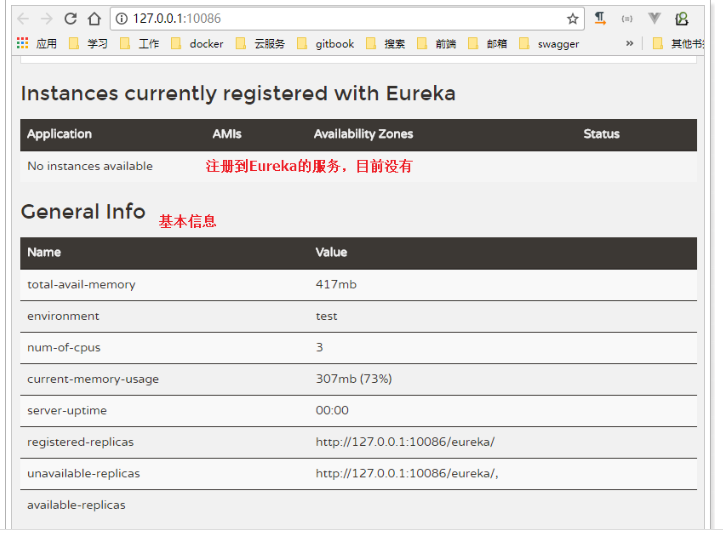Screen dimensions: 723x540
Task: Open the green extension icon at right
Action: [x=682, y=19]
